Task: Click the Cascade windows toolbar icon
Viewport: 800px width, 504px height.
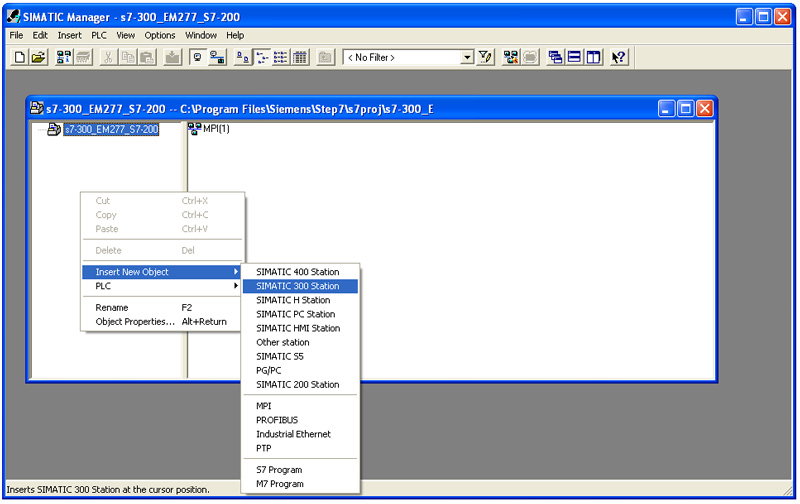Action: pos(555,57)
